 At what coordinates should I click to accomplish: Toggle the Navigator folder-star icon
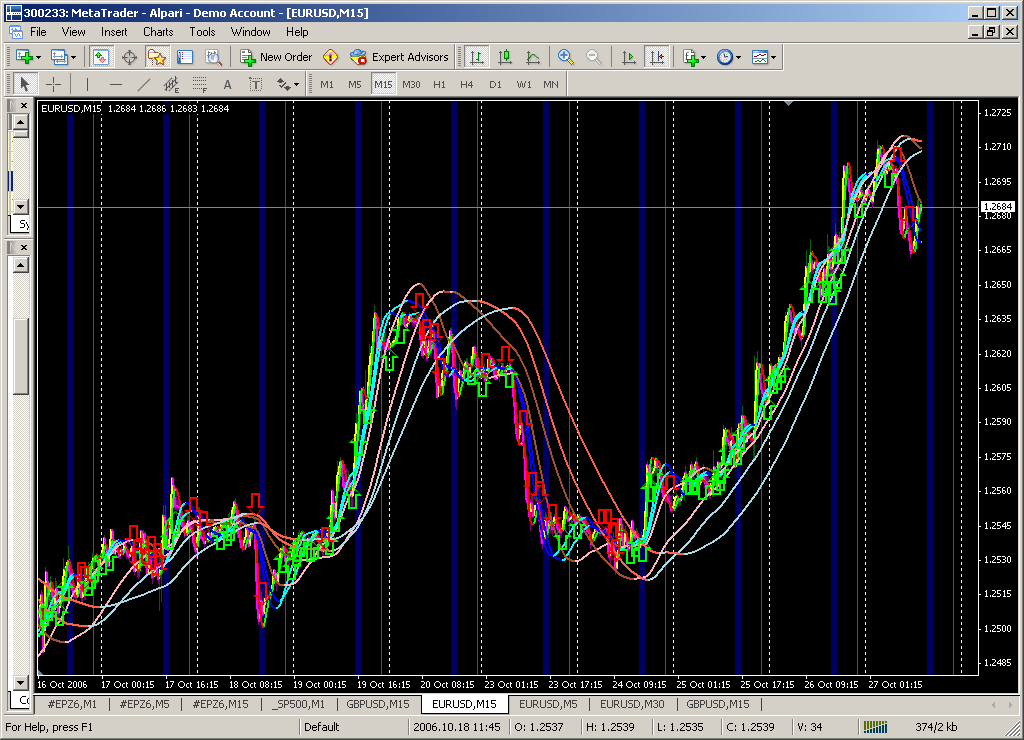point(157,57)
